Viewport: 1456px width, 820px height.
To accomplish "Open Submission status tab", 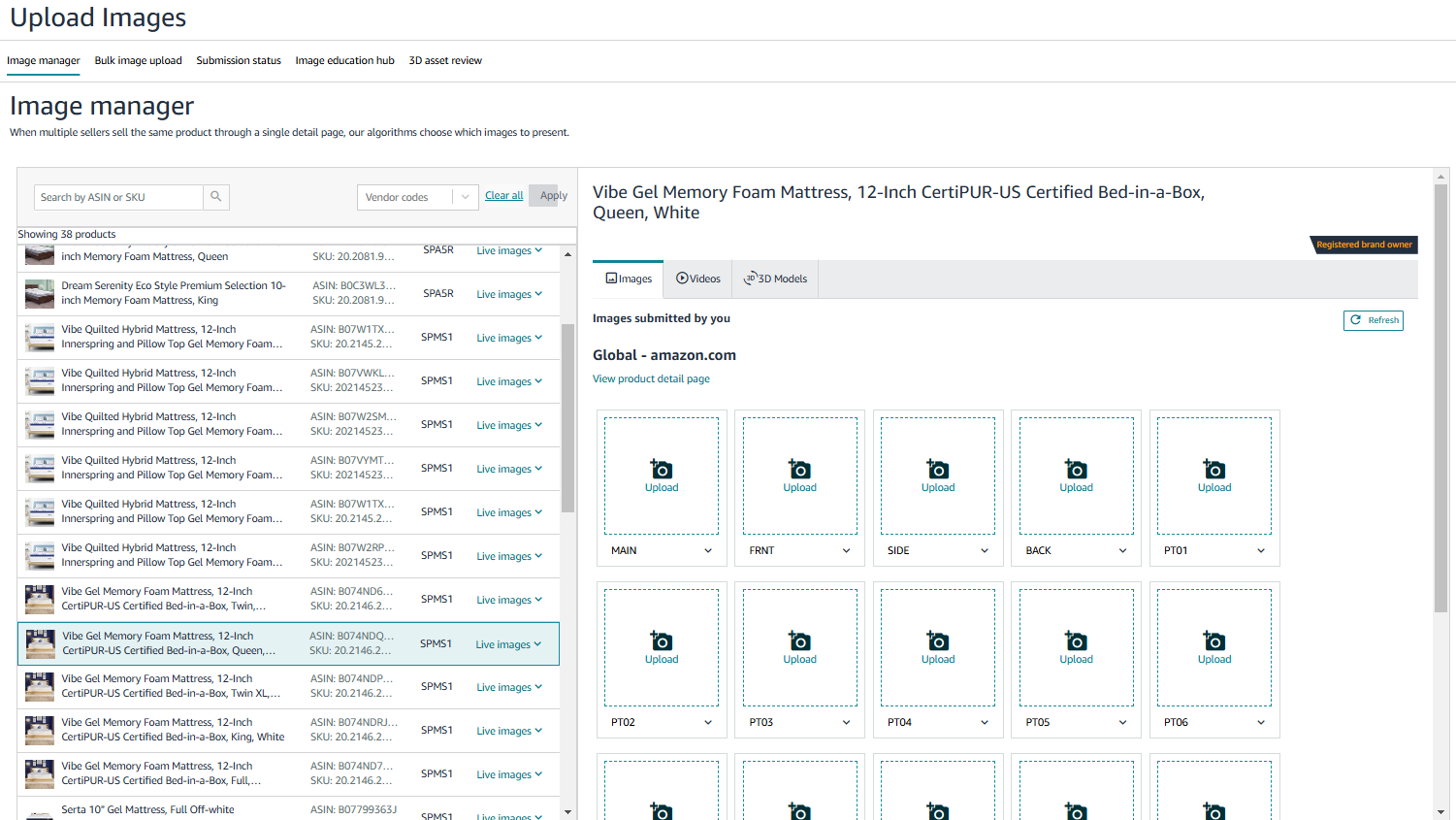I will (x=239, y=60).
